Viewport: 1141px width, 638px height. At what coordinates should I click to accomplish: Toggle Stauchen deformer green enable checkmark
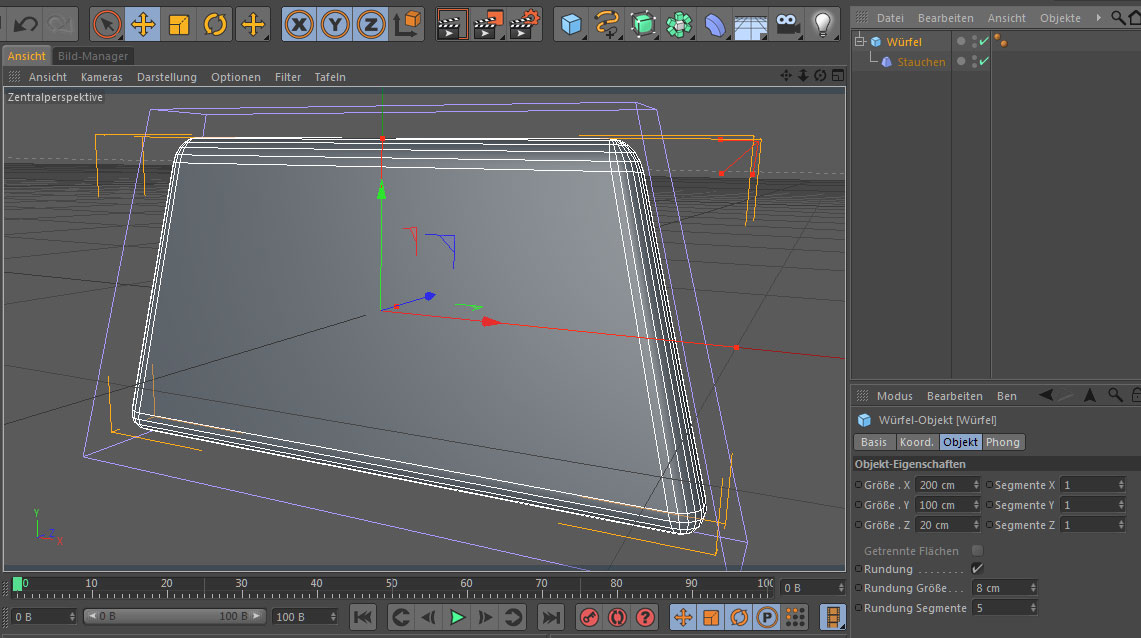(984, 62)
